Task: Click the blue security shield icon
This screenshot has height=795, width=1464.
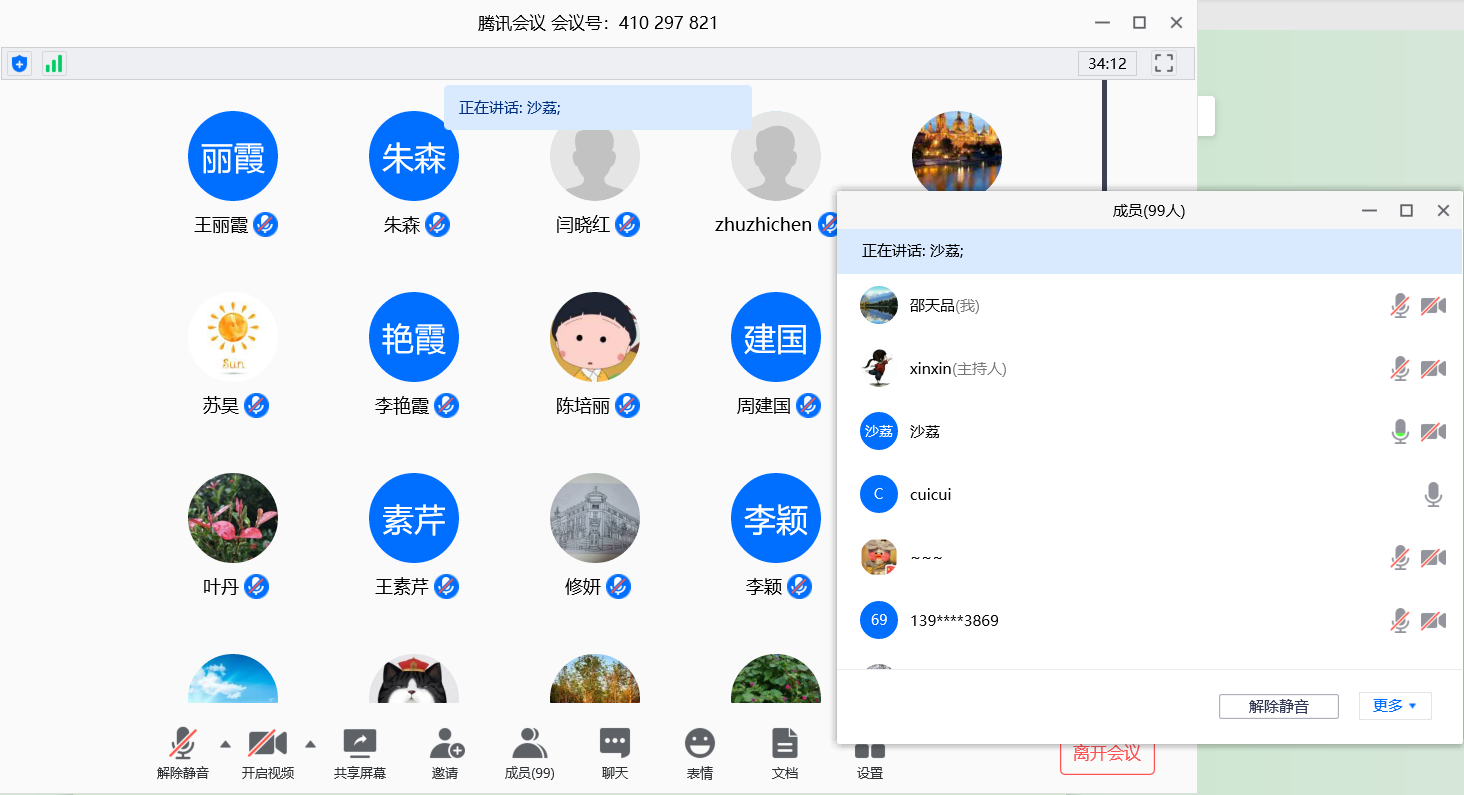Action: point(19,64)
